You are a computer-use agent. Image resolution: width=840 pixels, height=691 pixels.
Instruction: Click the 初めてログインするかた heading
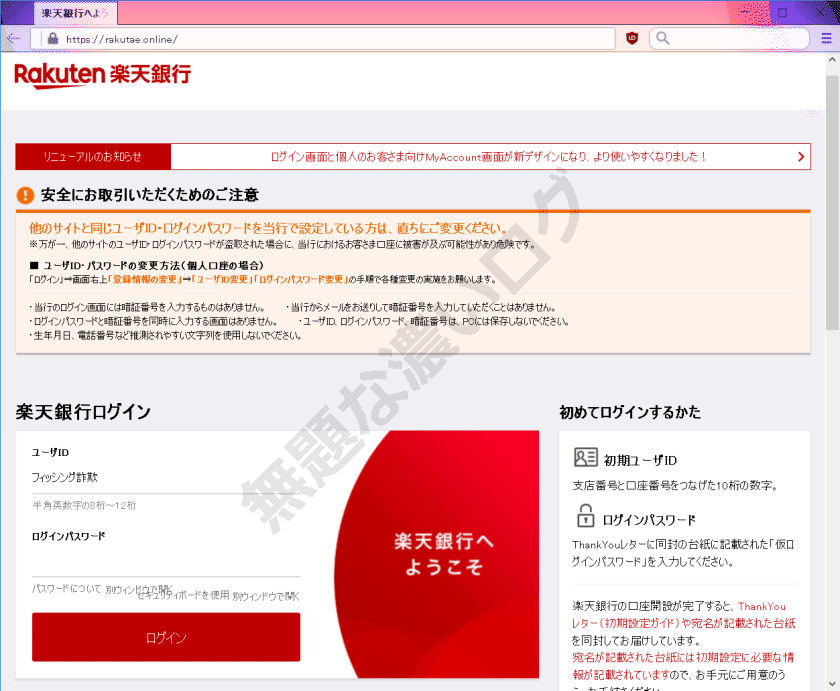point(630,412)
